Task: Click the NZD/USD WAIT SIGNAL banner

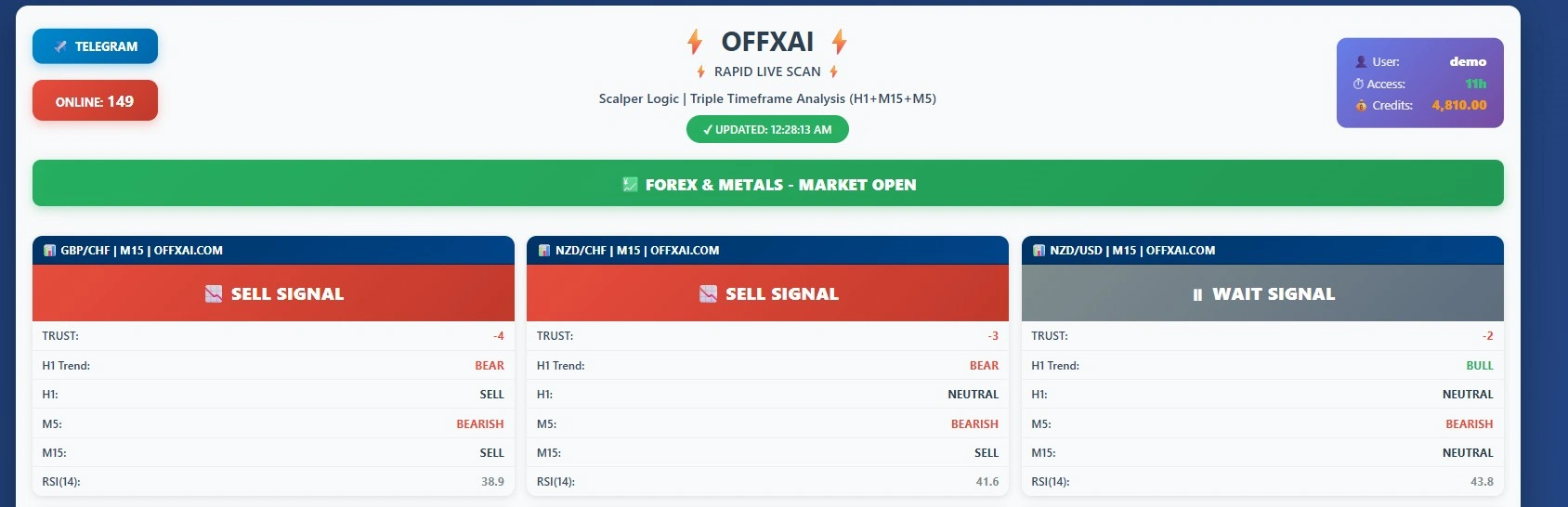Action: (1262, 293)
